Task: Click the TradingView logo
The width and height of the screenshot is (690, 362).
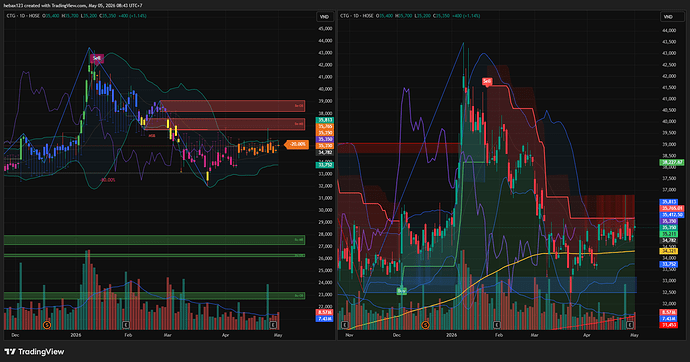Action: [34, 351]
